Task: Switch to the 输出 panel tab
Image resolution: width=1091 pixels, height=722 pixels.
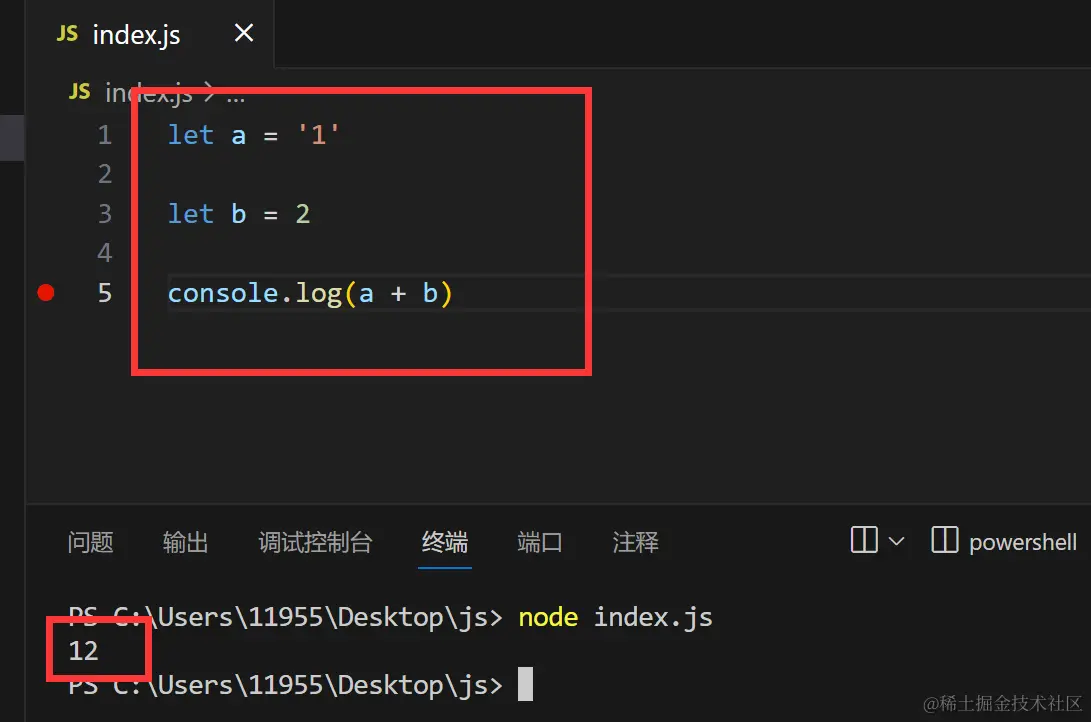Action: 185,542
